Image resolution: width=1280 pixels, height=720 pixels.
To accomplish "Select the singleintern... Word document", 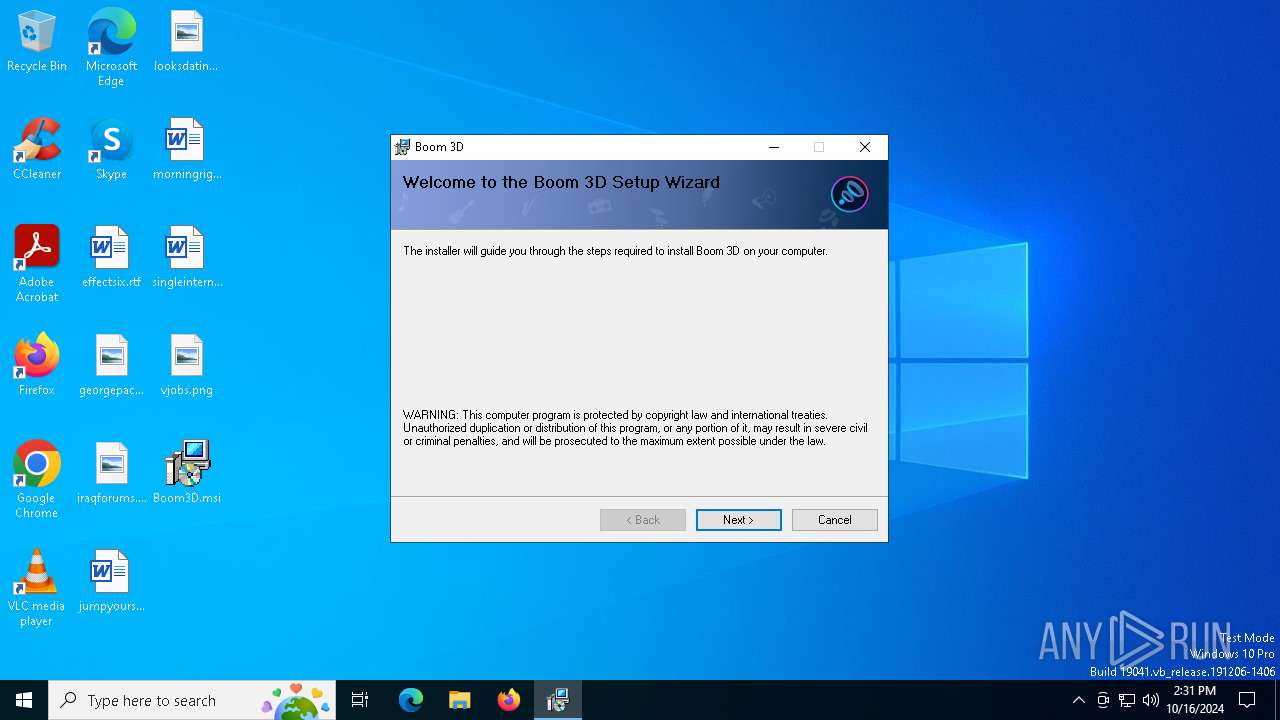I will click(187, 258).
